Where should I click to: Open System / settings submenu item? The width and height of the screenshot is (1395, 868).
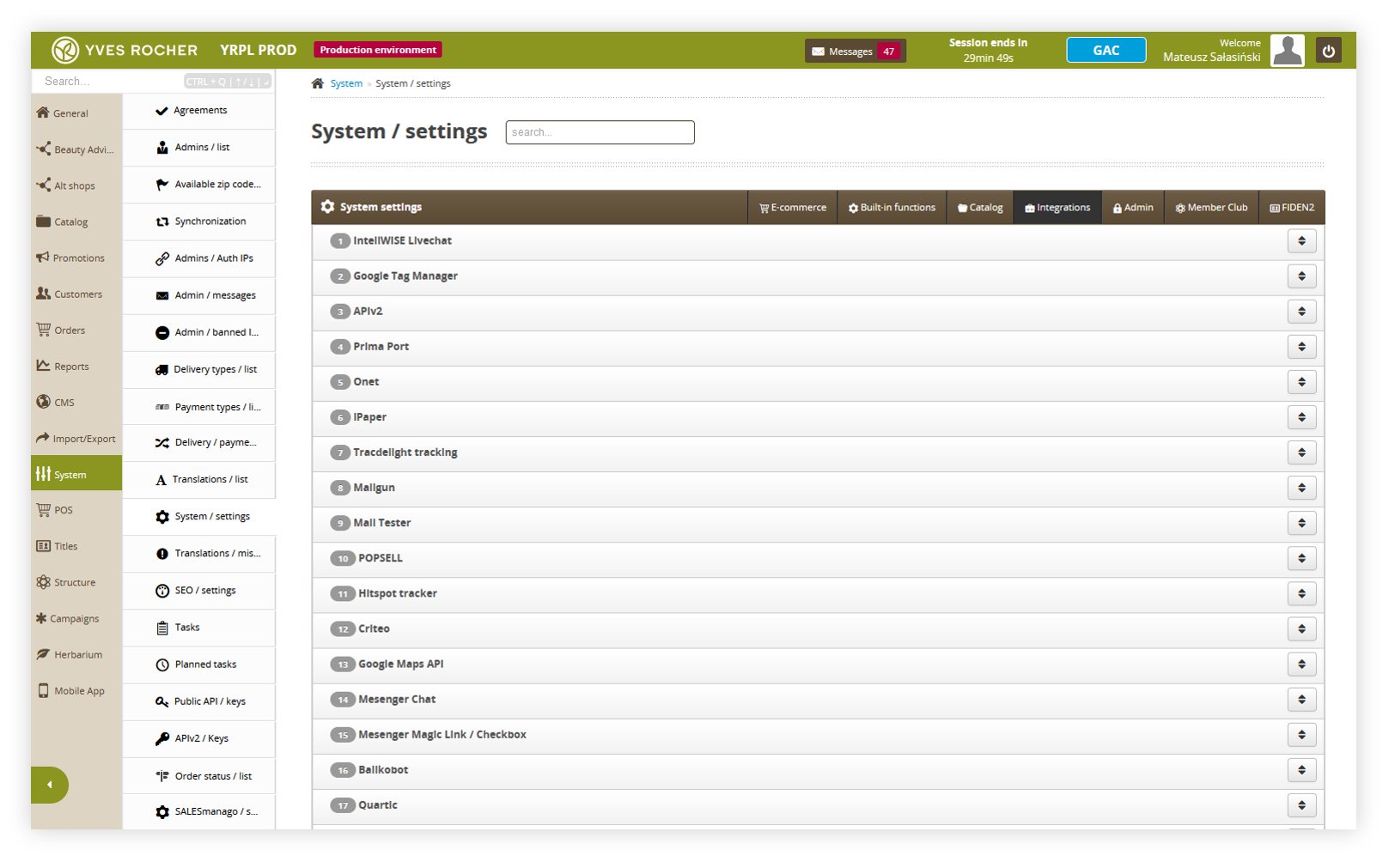click(199, 517)
